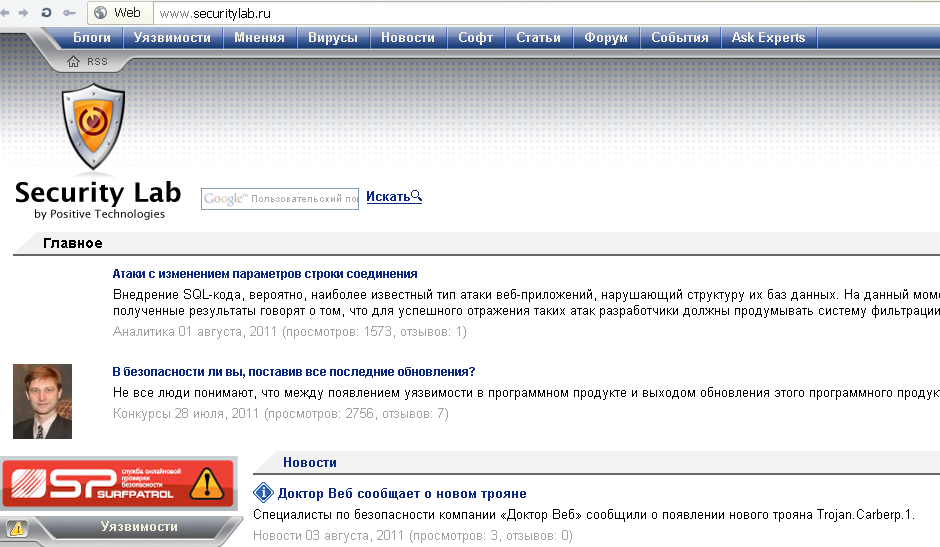Viewport: 940px width, 547px height.
Task: Open article Атаки с изменением параметров строки соединения
Action: [265, 274]
